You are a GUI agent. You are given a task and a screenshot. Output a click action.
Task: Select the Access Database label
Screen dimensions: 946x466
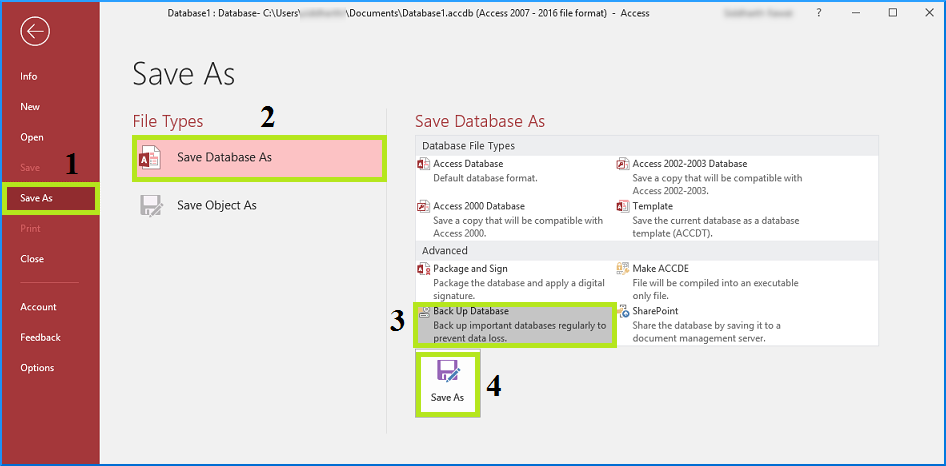pos(468,164)
